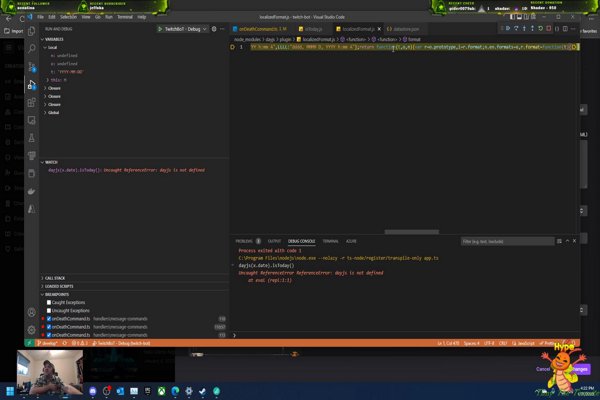
Task: Disable second onDeathCommand.ts breakpoint
Action: coord(49,327)
